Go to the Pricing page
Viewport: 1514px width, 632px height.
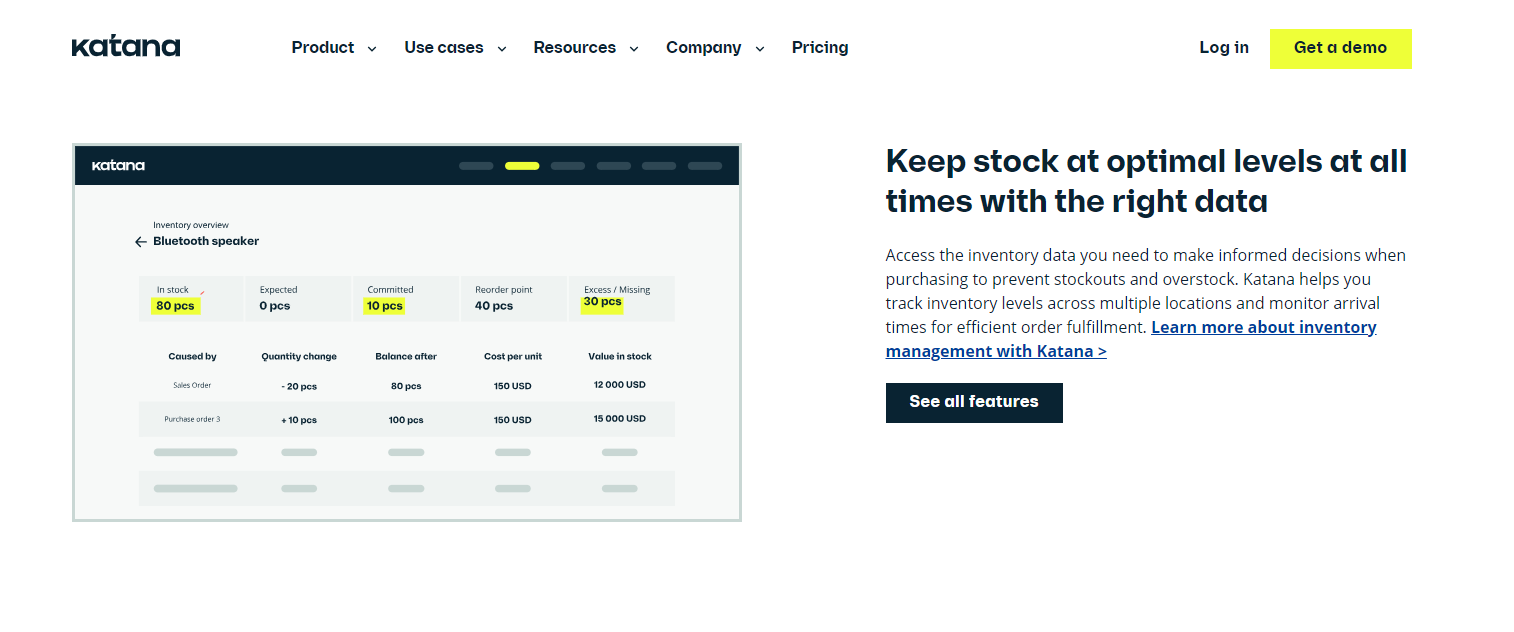819,48
